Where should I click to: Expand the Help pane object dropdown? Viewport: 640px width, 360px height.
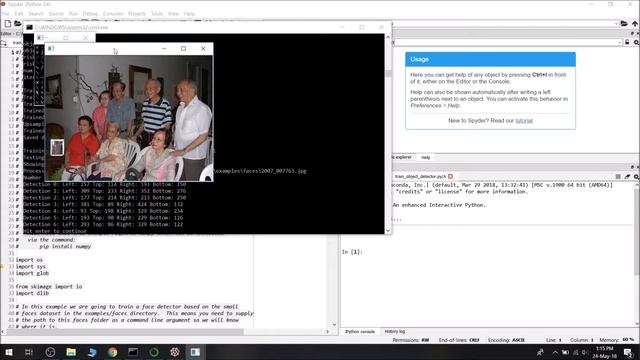pyautogui.click(x=620, y=42)
